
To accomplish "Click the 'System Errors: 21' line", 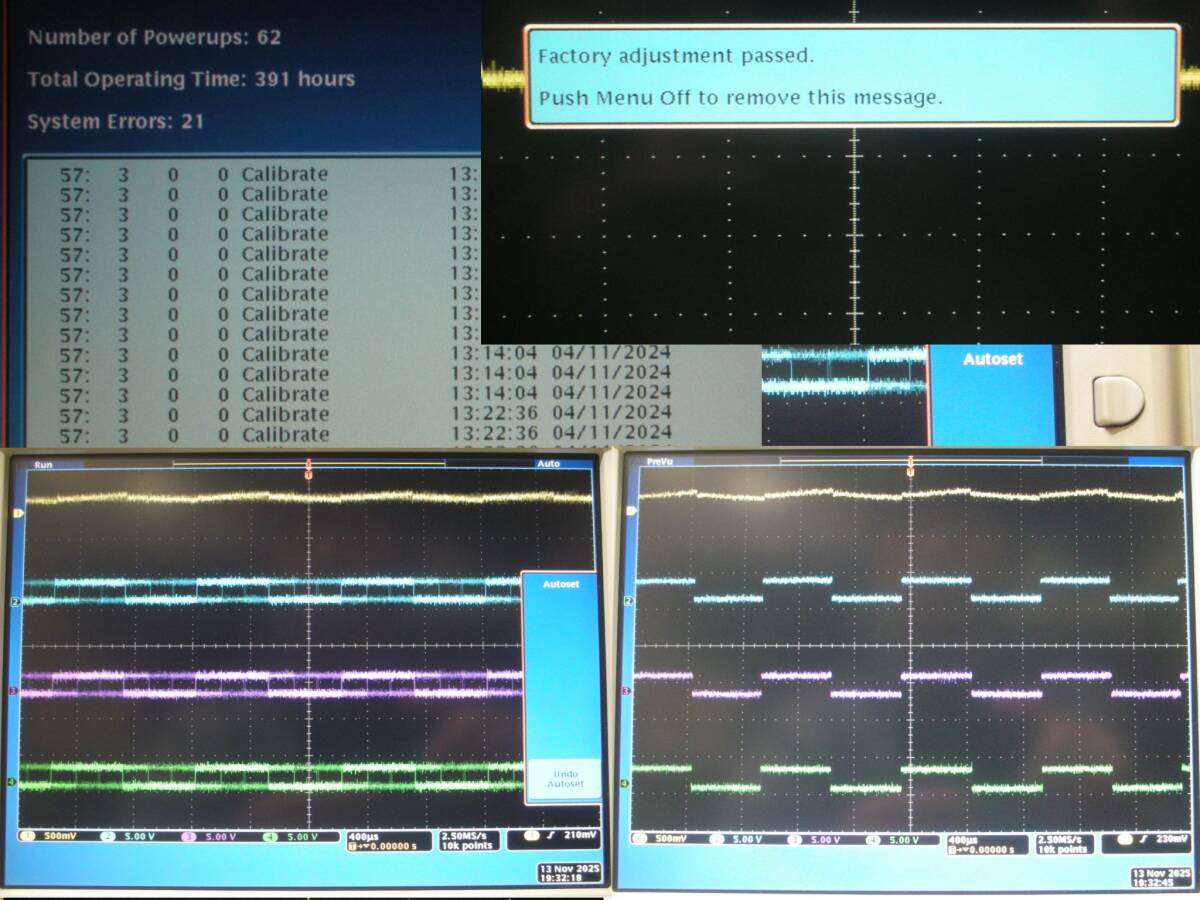I will [x=115, y=122].
